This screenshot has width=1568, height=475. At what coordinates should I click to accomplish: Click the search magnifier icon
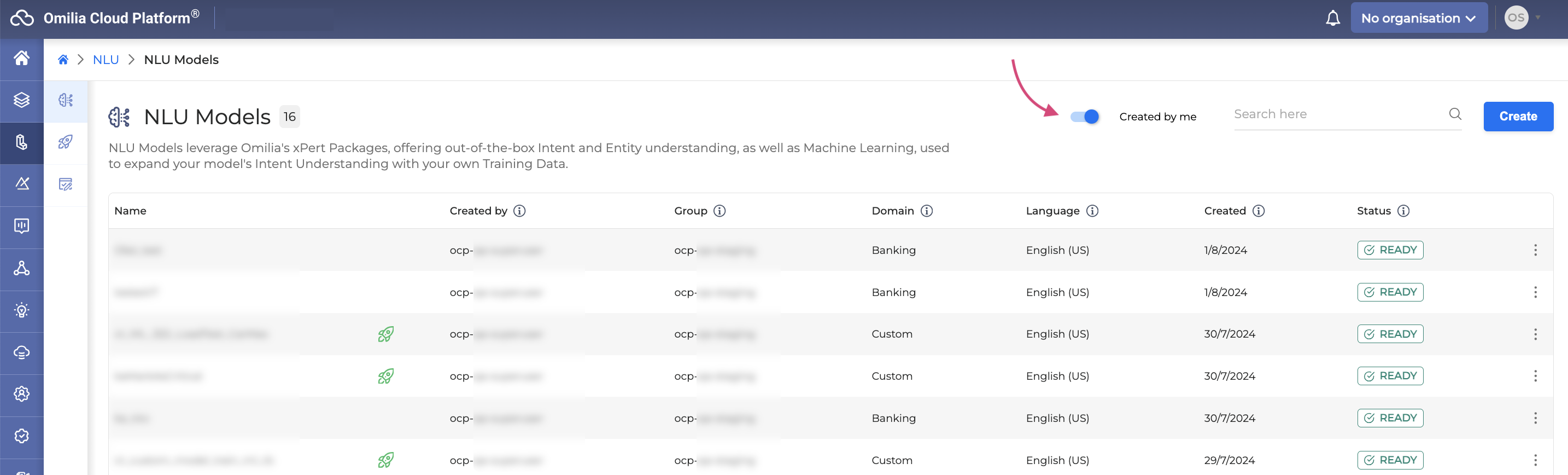(1455, 114)
